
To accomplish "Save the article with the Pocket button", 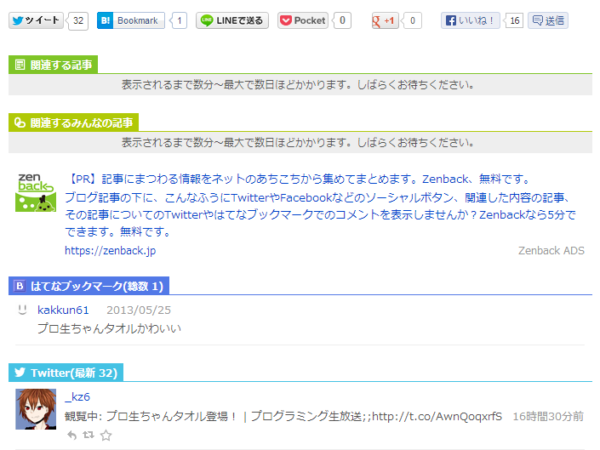I will (x=303, y=20).
